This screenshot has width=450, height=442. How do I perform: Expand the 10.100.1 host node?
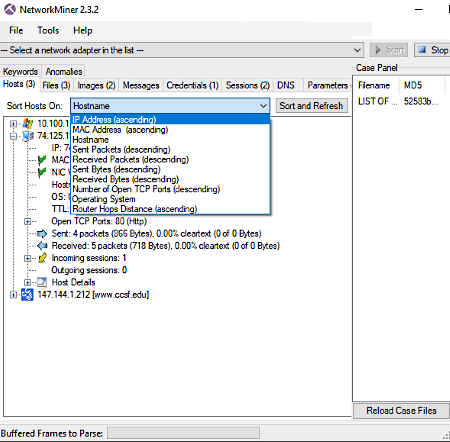(13, 124)
